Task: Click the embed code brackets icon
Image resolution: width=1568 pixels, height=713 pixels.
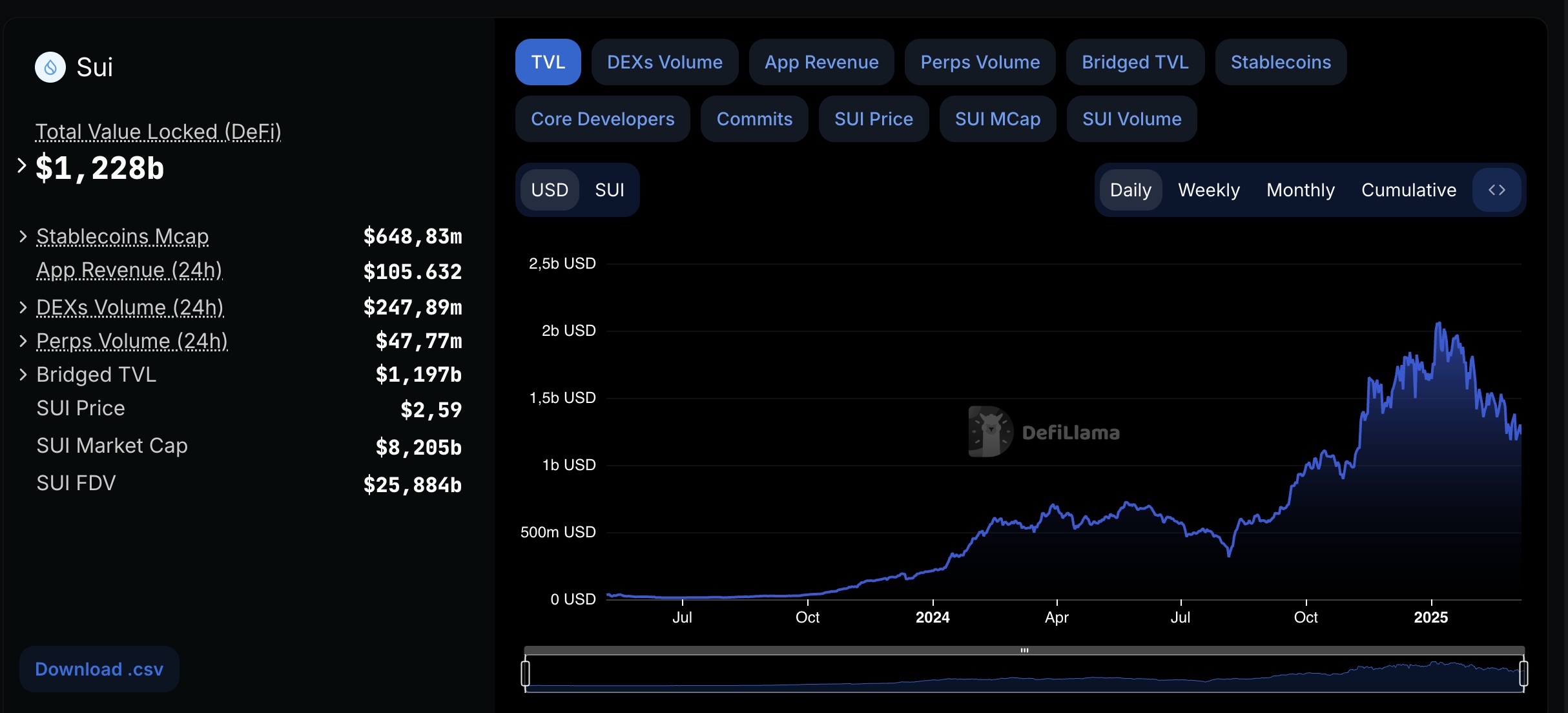Action: click(1497, 190)
